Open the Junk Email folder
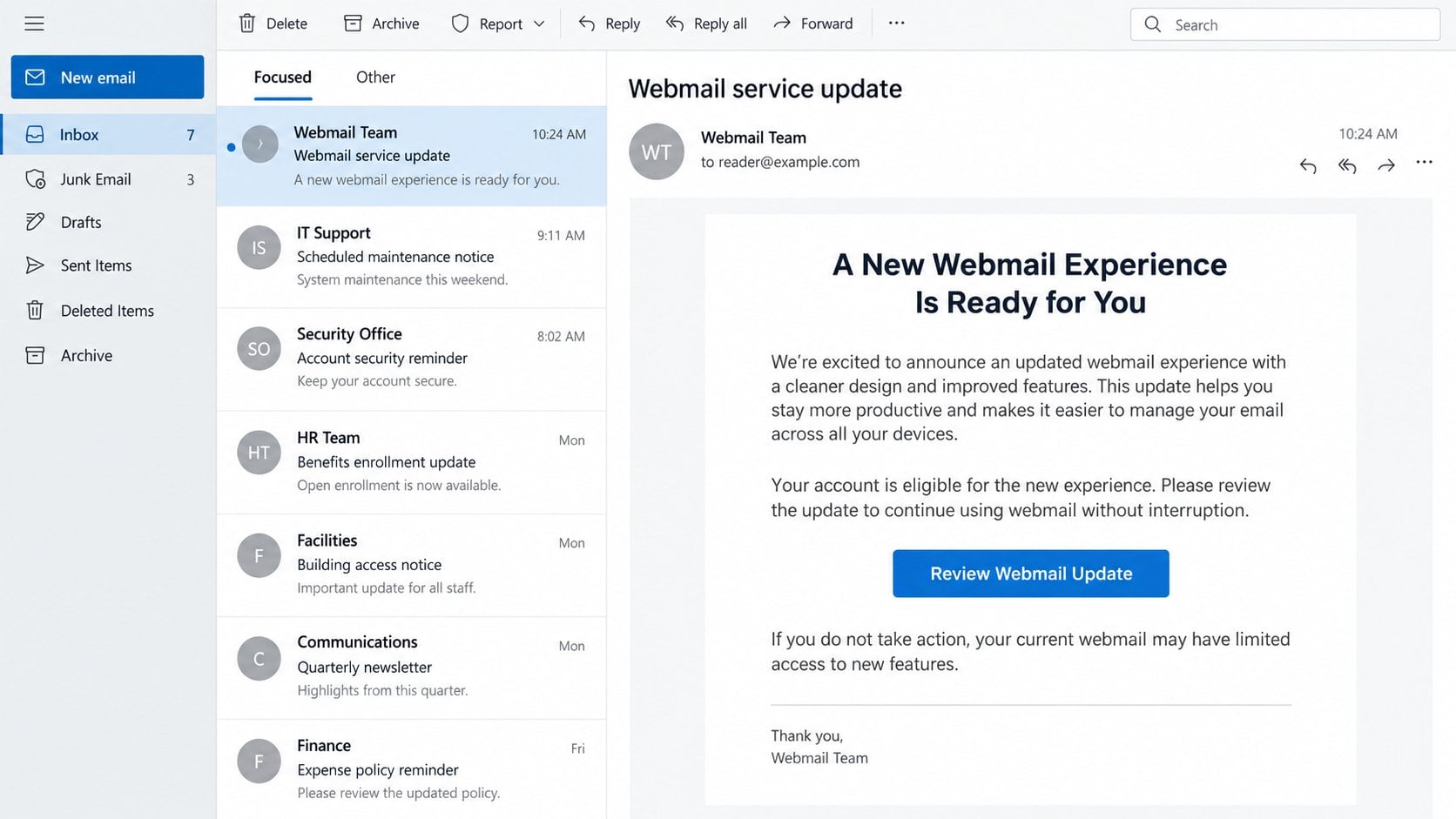1456x819 pixels. pos(108,179)
